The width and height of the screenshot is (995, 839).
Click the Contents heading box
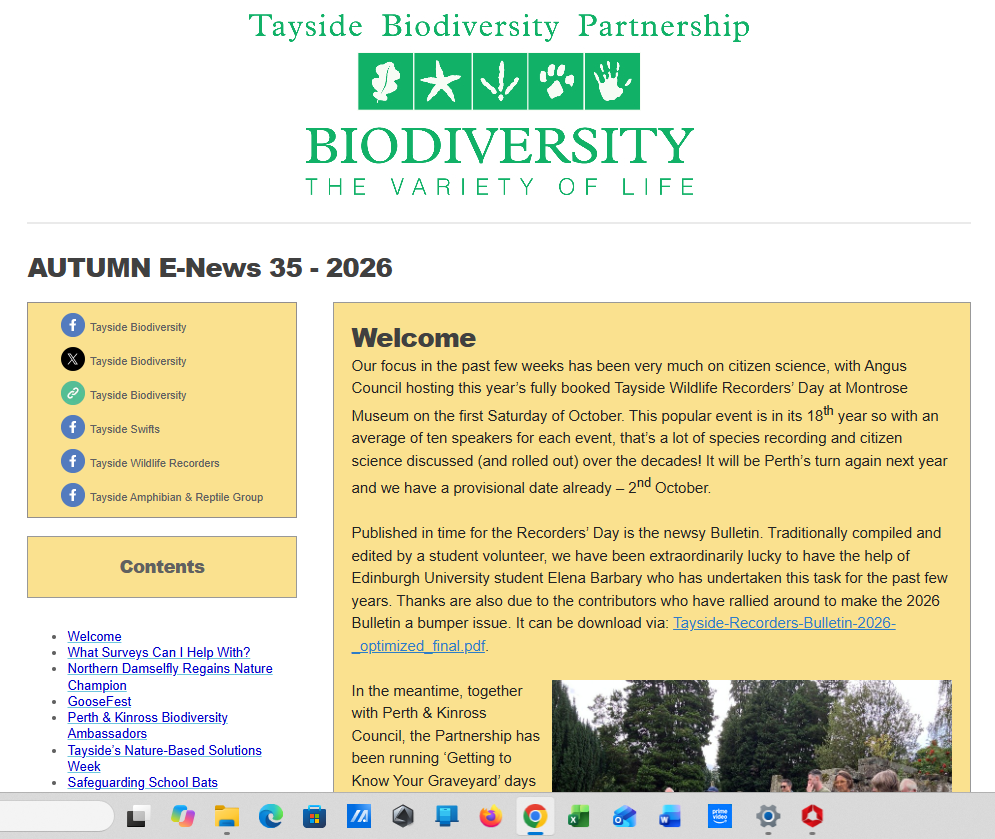162,567
